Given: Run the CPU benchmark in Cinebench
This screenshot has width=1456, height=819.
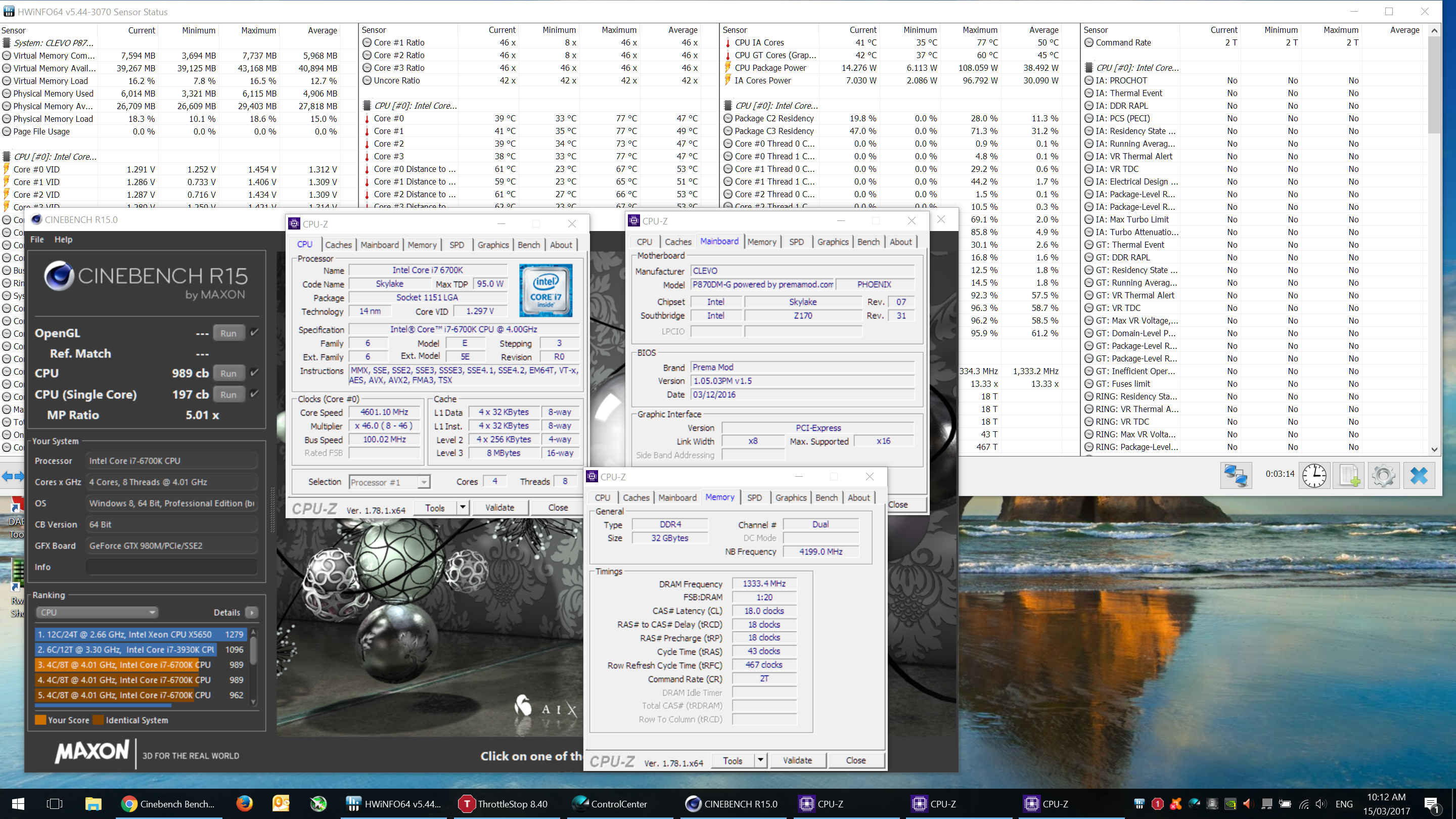Looking at the screenshot, I should click(229, 373).
